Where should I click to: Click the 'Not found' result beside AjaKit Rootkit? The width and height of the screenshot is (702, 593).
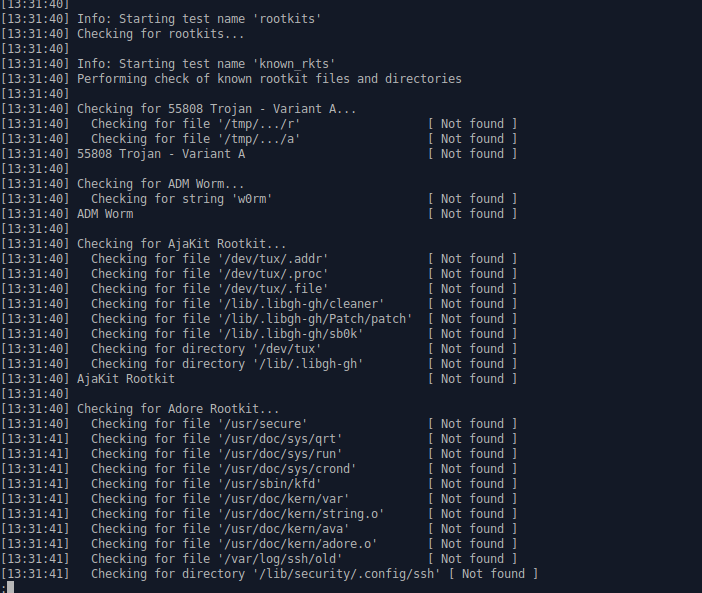(x=472, y=379)
